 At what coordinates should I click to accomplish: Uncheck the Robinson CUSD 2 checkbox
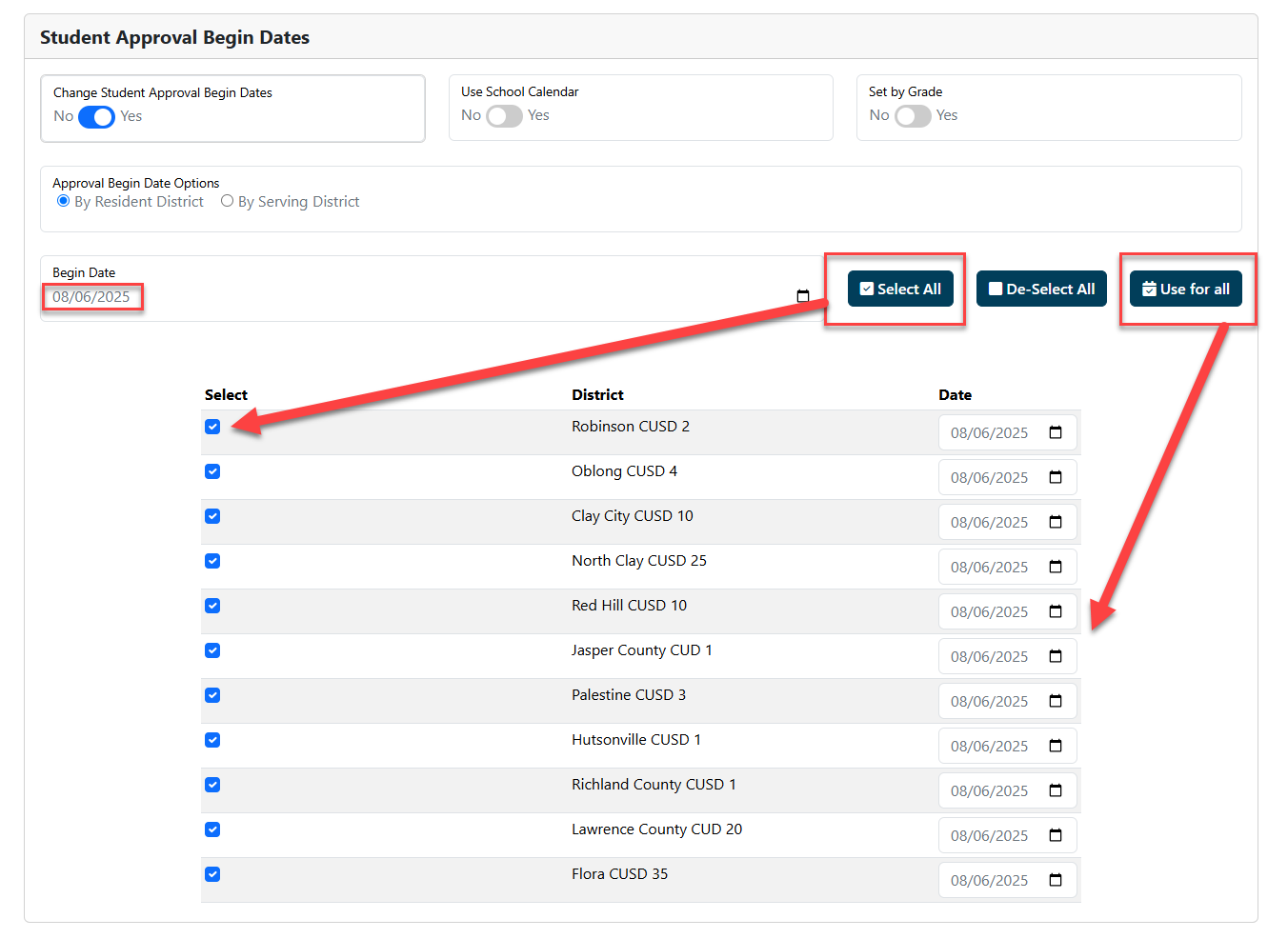point(212,427)
